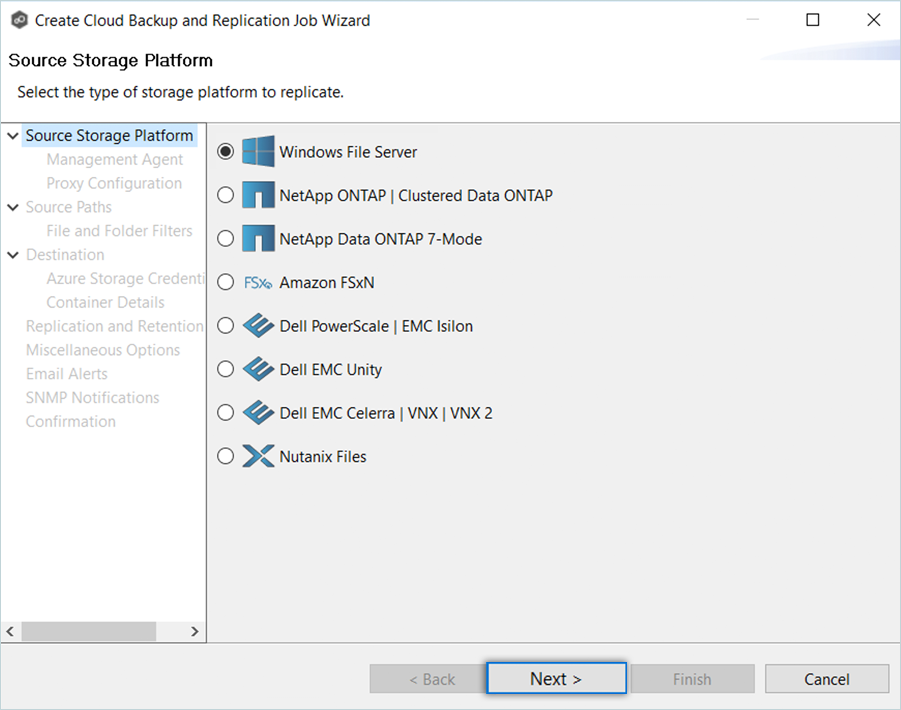Cancel the wizard

tap(826, 679)
